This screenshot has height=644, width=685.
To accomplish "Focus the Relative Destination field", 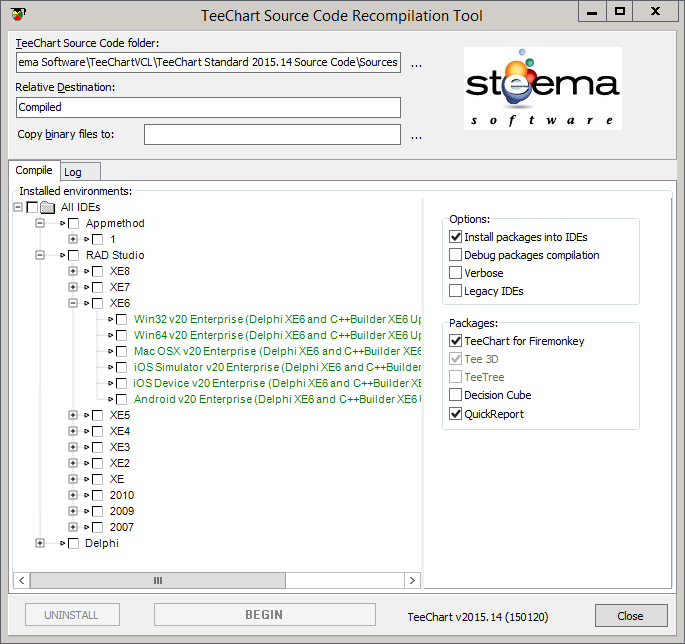I will tap(208, 107).
